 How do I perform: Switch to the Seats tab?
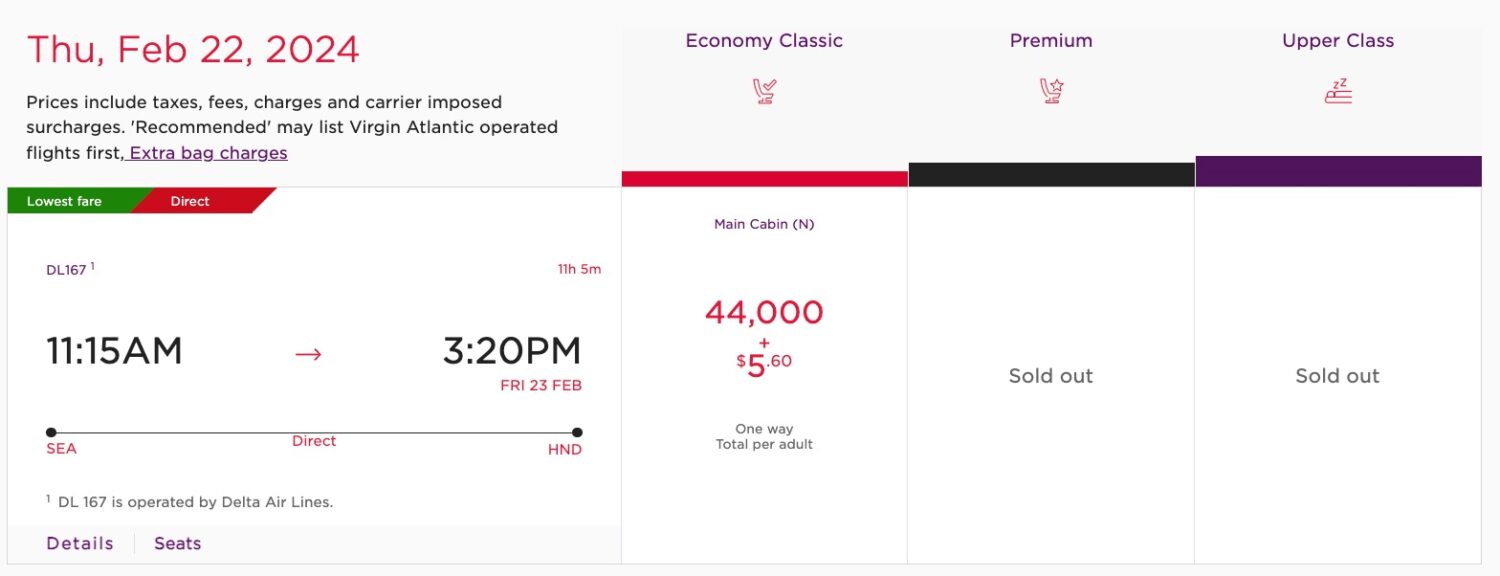[177, 543]
